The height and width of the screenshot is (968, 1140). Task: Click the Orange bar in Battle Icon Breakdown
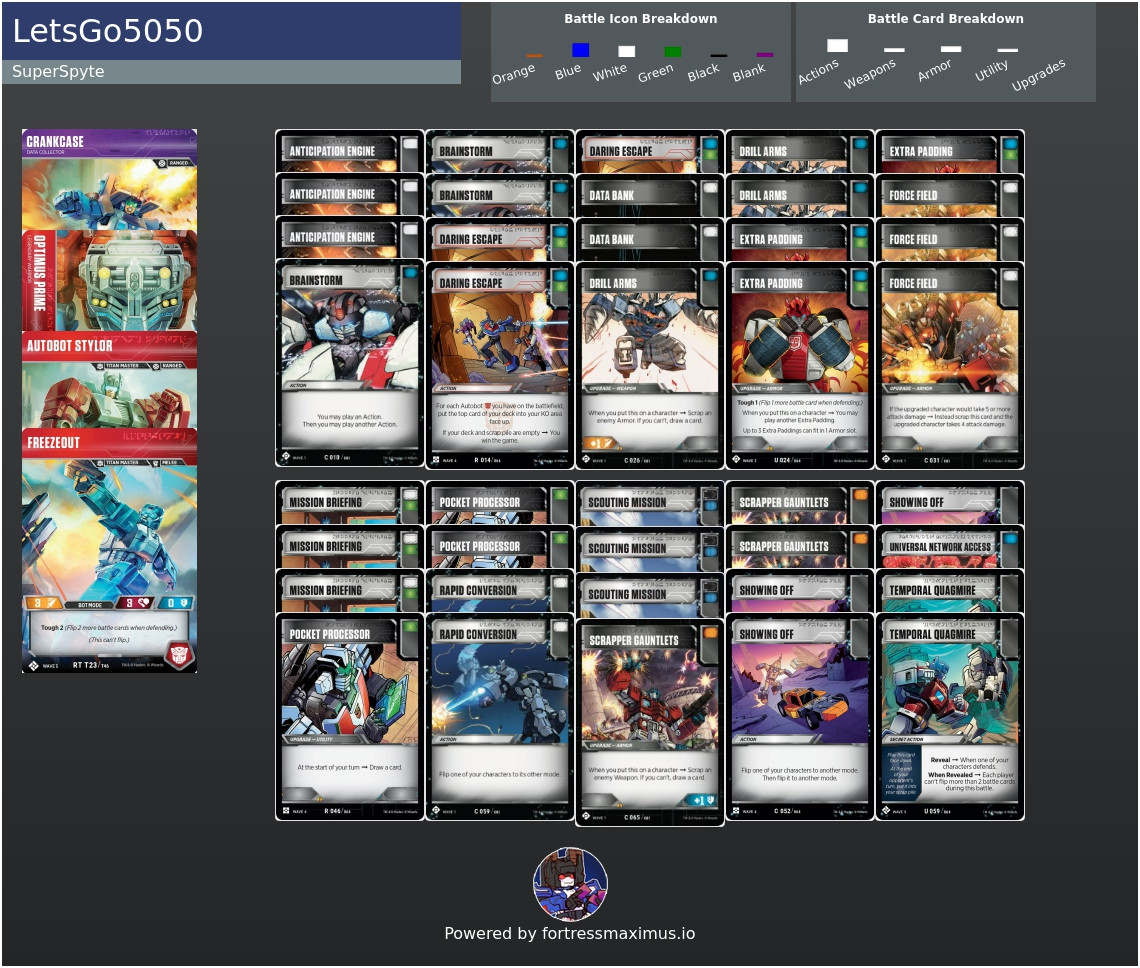click(534, 55)
